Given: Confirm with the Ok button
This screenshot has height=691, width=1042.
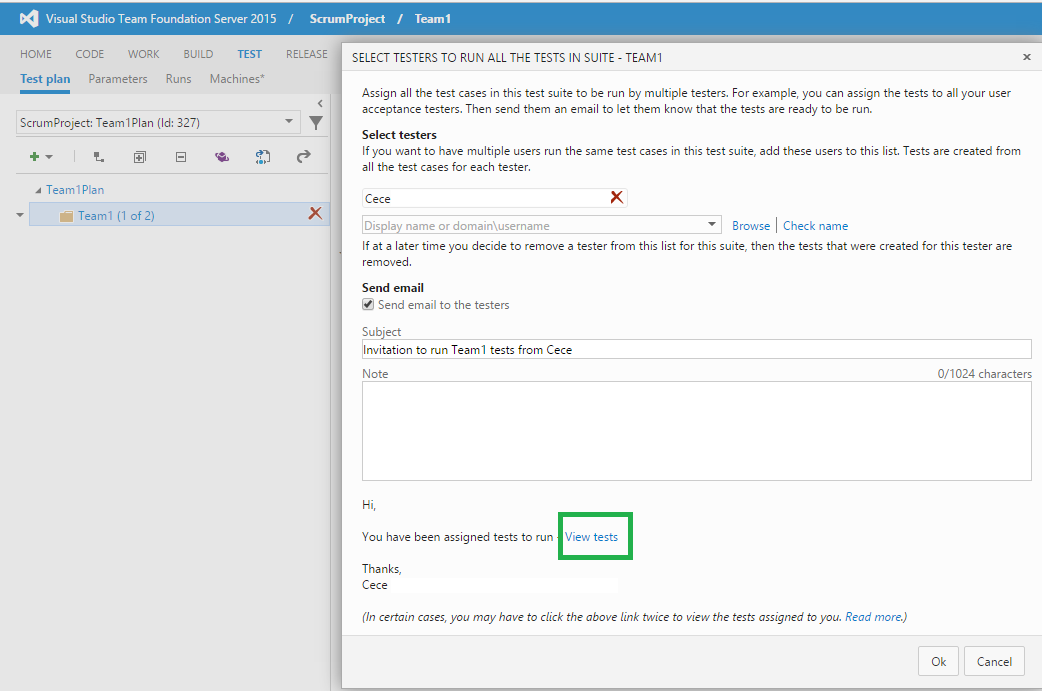Looking at the screenshot, I should pyautogui.click(x=938, y=661).
